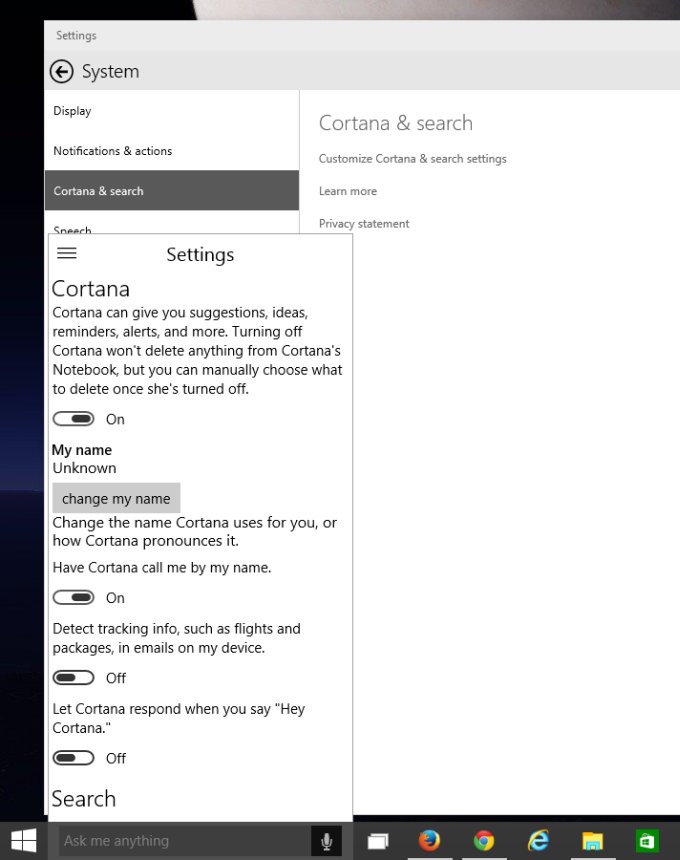680x860 pixels.
Task: Open the Cortana hamburger menu
Action: tap(67, 253)
